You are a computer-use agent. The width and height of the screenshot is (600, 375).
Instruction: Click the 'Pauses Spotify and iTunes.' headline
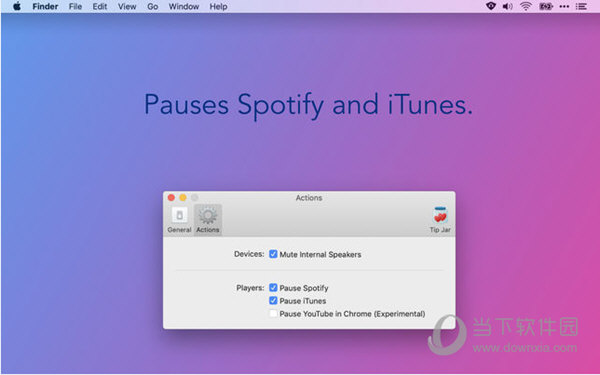pos(308,105)
